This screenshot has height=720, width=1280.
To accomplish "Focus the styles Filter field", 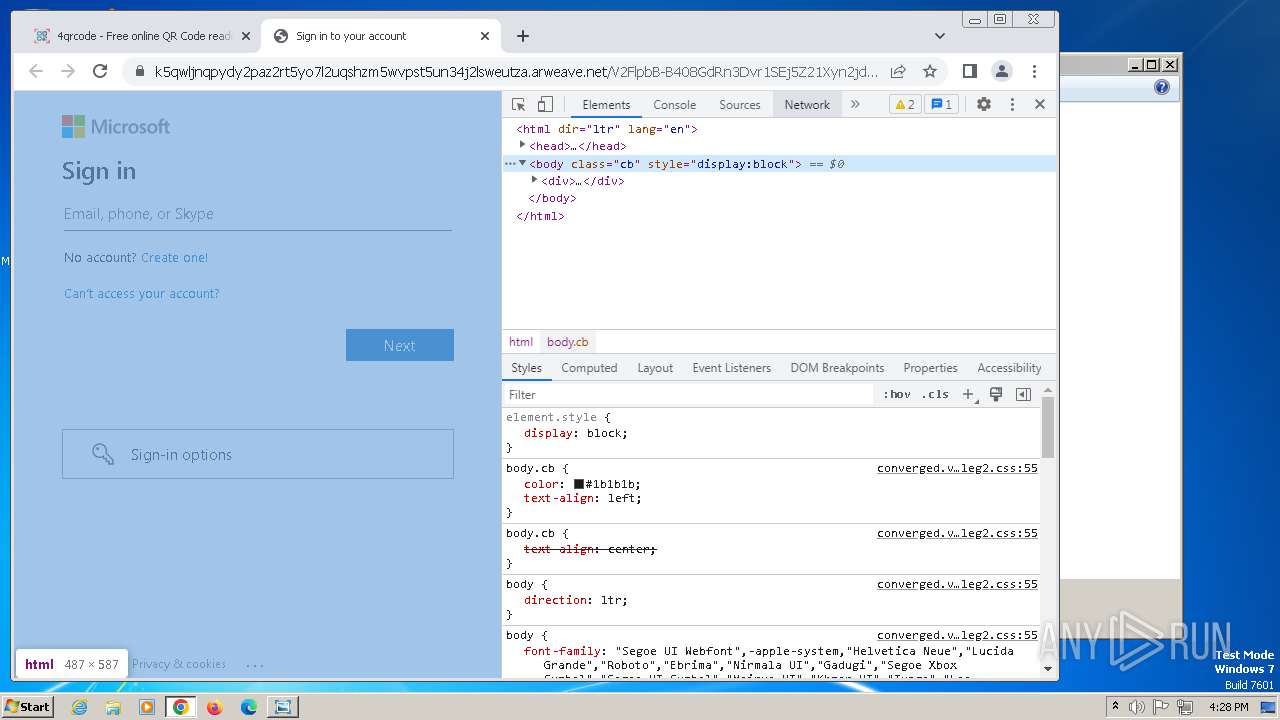I will (x=688, y=395).
